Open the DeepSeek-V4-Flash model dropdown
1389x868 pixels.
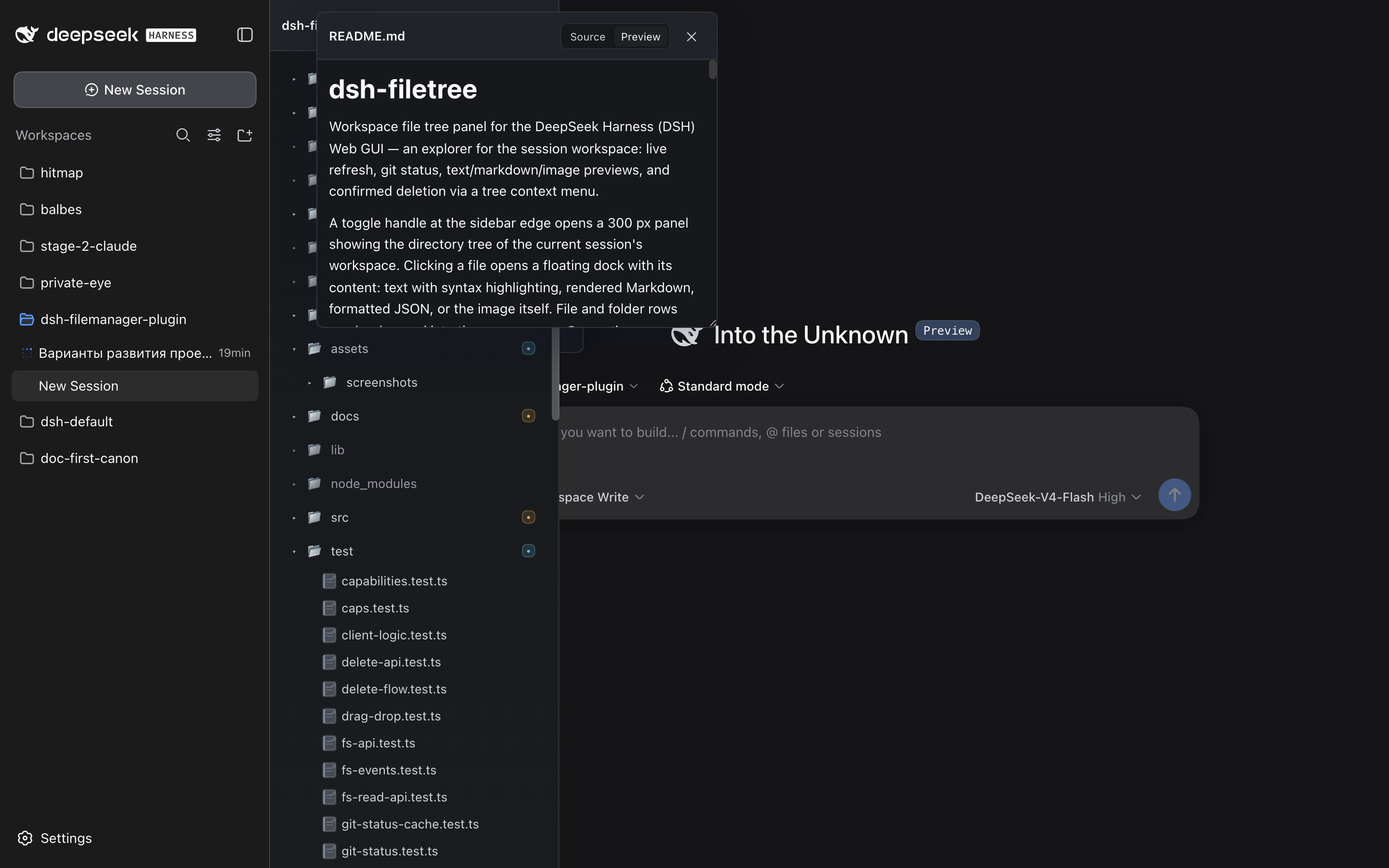pos(1058,497)
